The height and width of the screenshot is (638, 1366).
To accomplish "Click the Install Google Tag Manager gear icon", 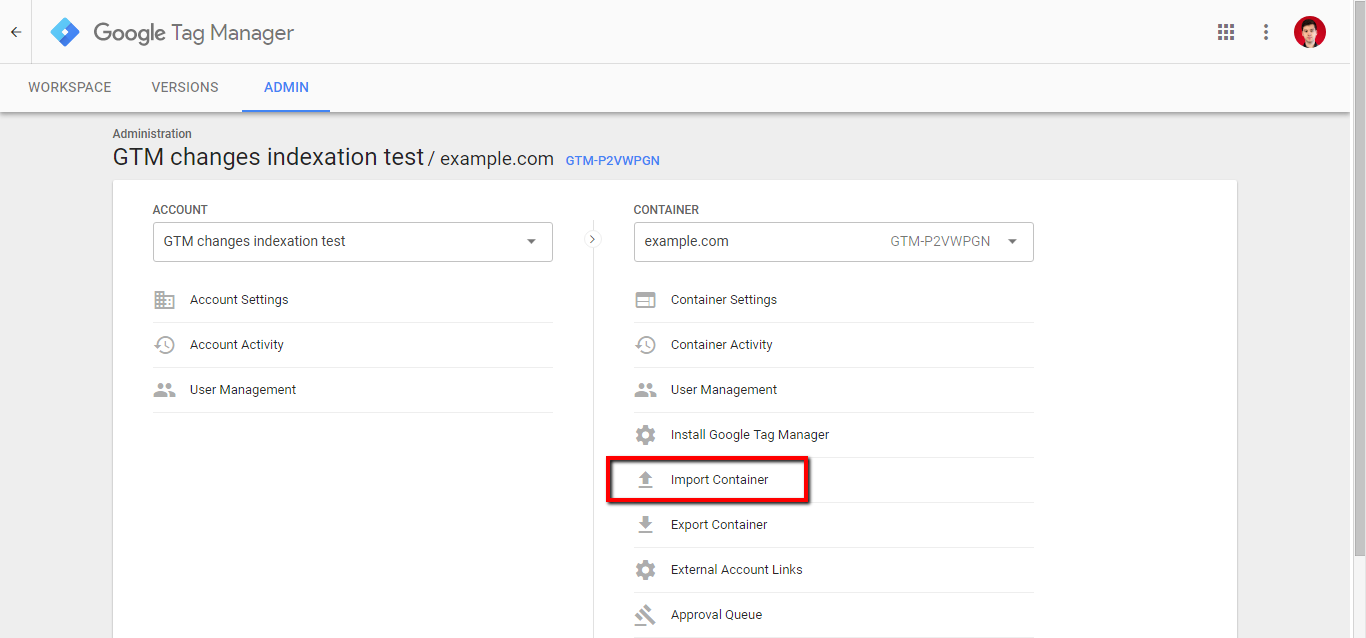I will click(x=646, y=435).
